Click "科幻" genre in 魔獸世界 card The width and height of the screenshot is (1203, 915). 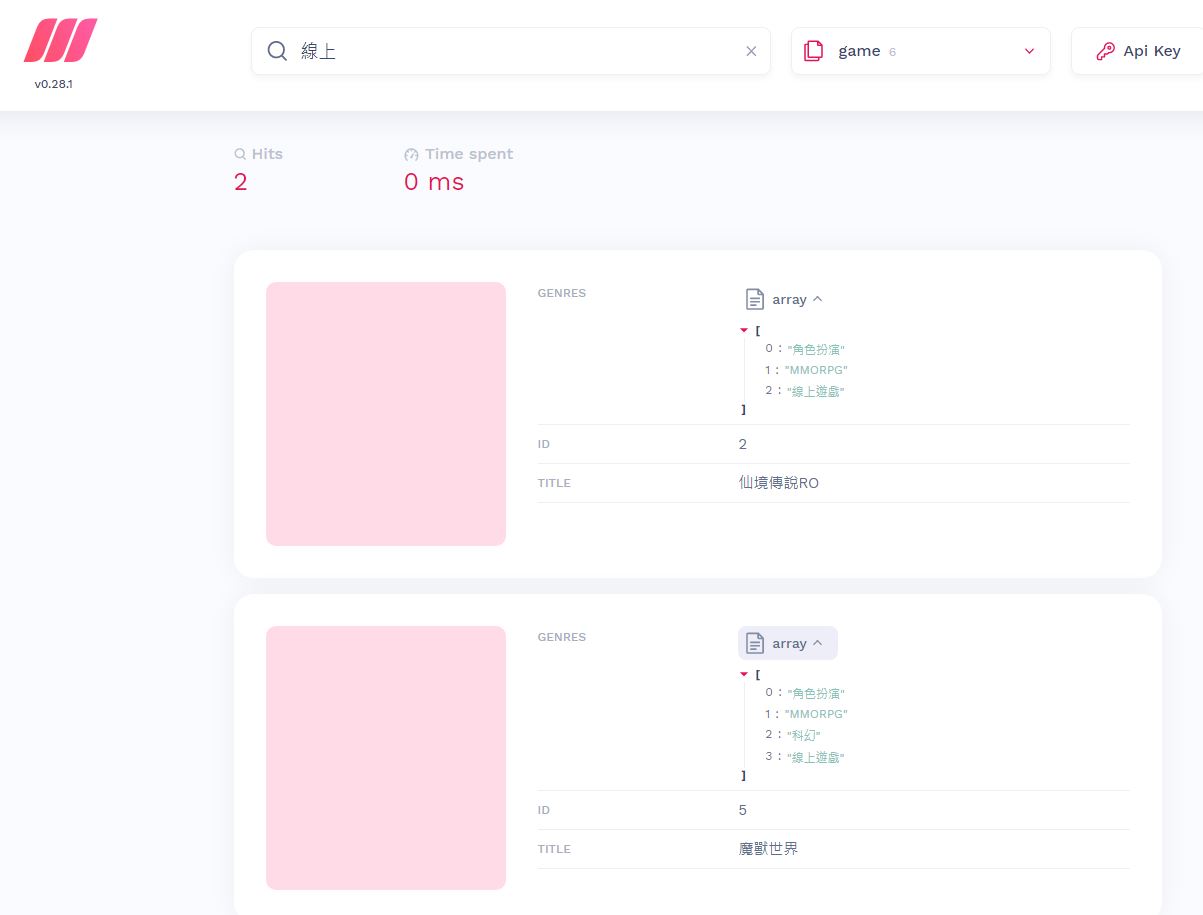point(804,735)
